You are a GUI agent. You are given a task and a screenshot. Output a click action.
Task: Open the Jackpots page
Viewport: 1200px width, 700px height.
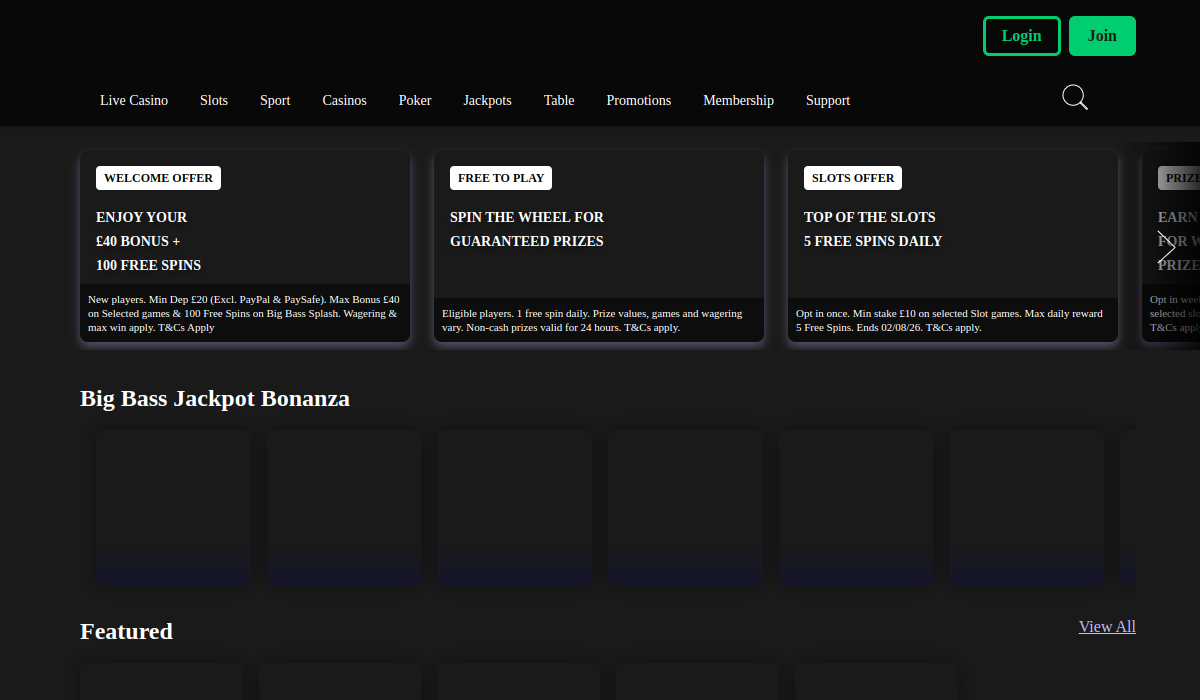[487, 100]
